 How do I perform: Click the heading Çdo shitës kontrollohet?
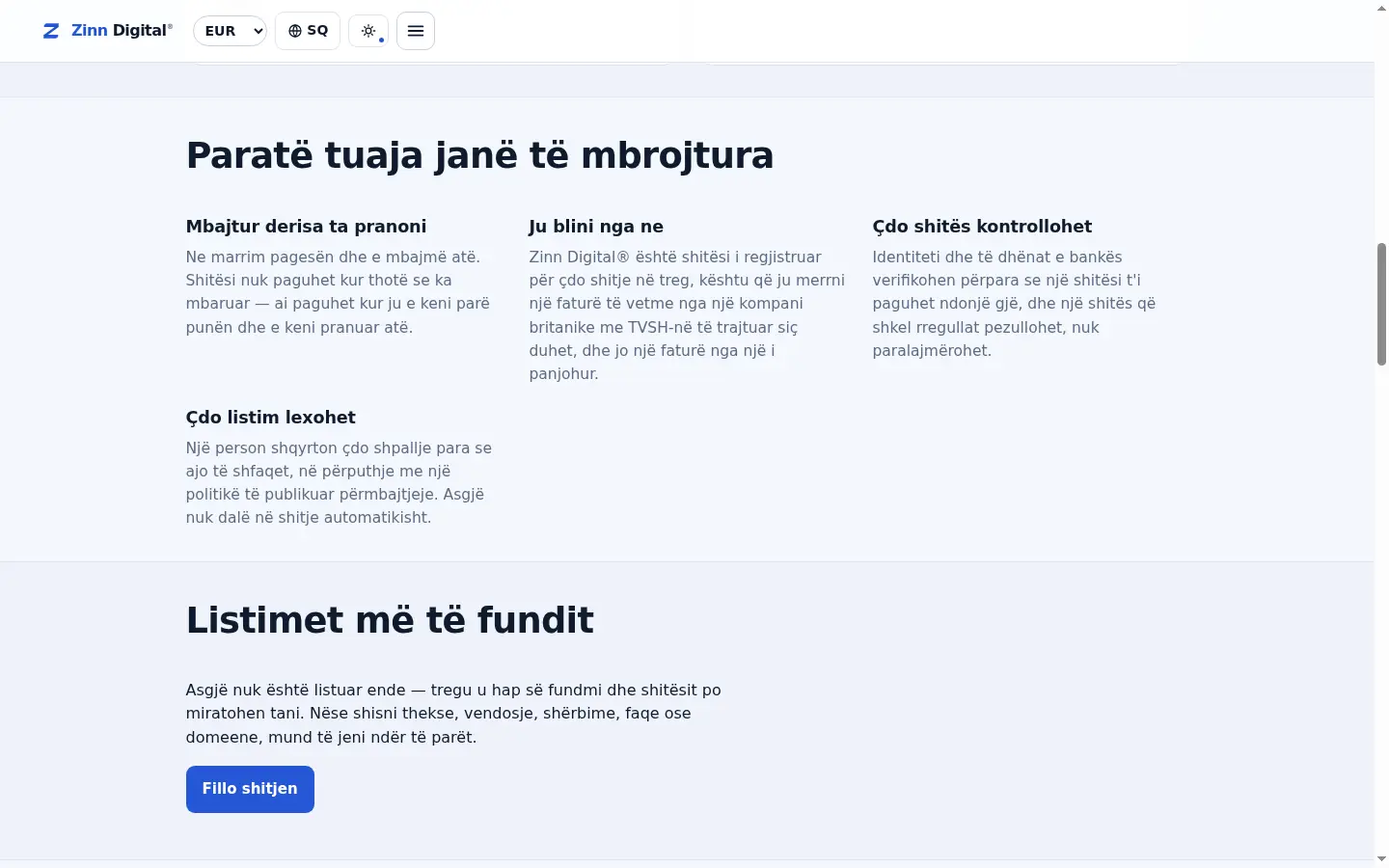point(982,227)
